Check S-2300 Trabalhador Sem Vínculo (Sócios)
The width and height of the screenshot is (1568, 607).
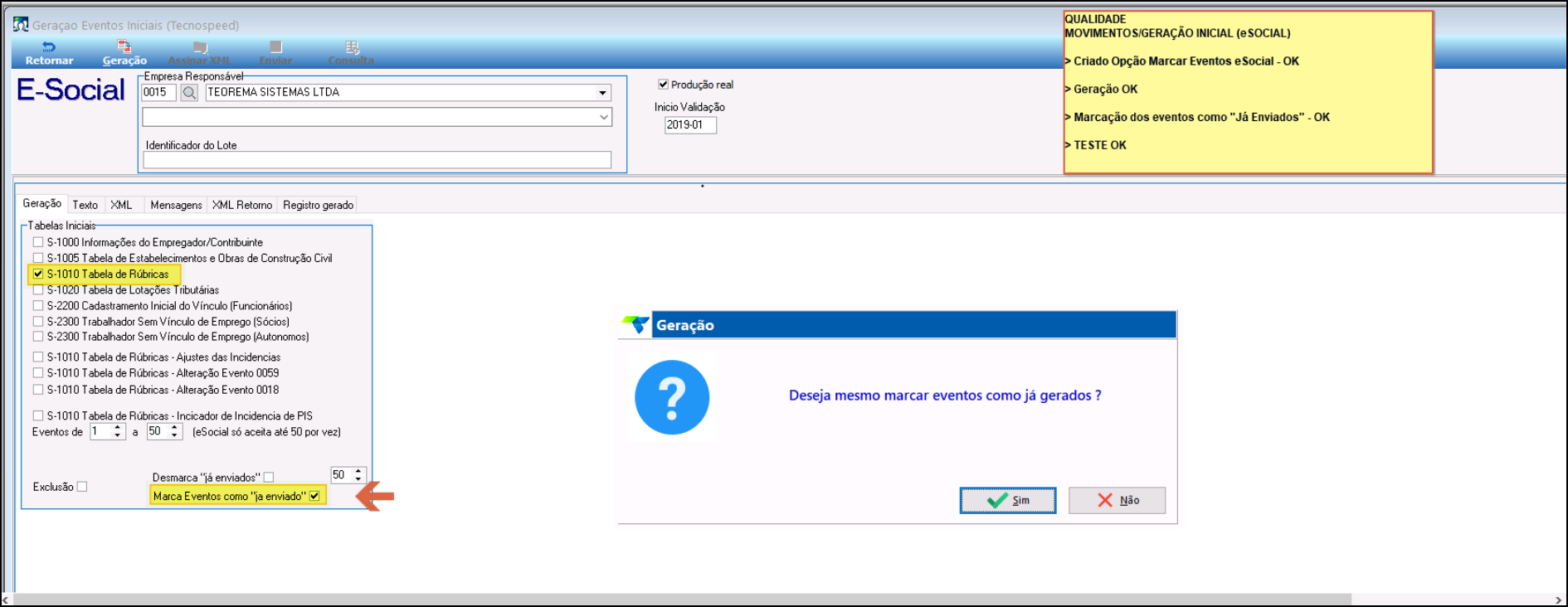pyautogui.click(x=38, y=321)
